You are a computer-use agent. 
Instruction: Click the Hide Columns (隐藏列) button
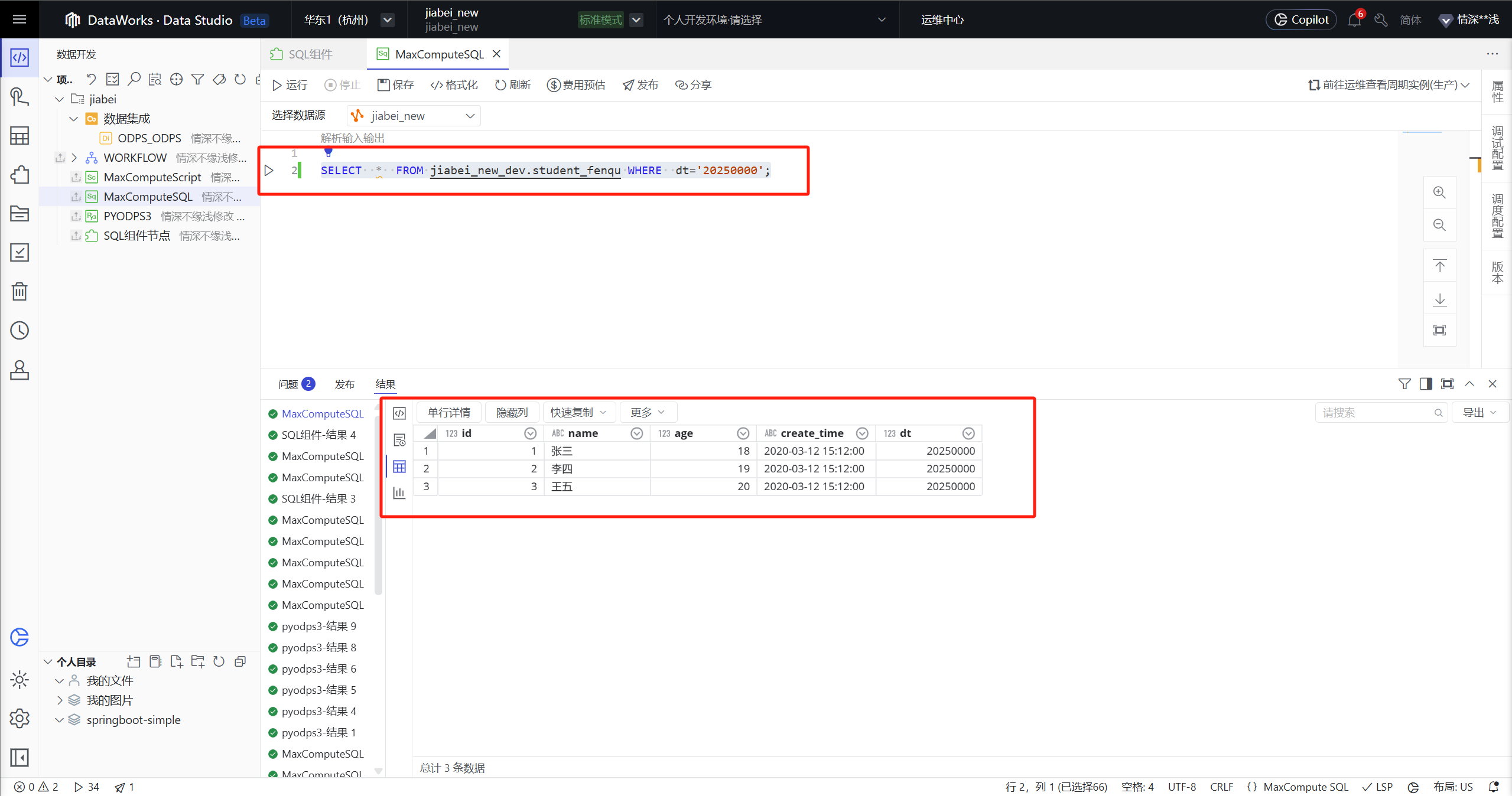tap(512, 412)
